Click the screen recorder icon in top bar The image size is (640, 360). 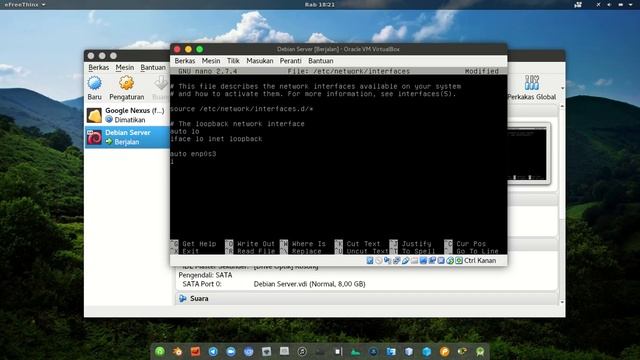point(578,4)
